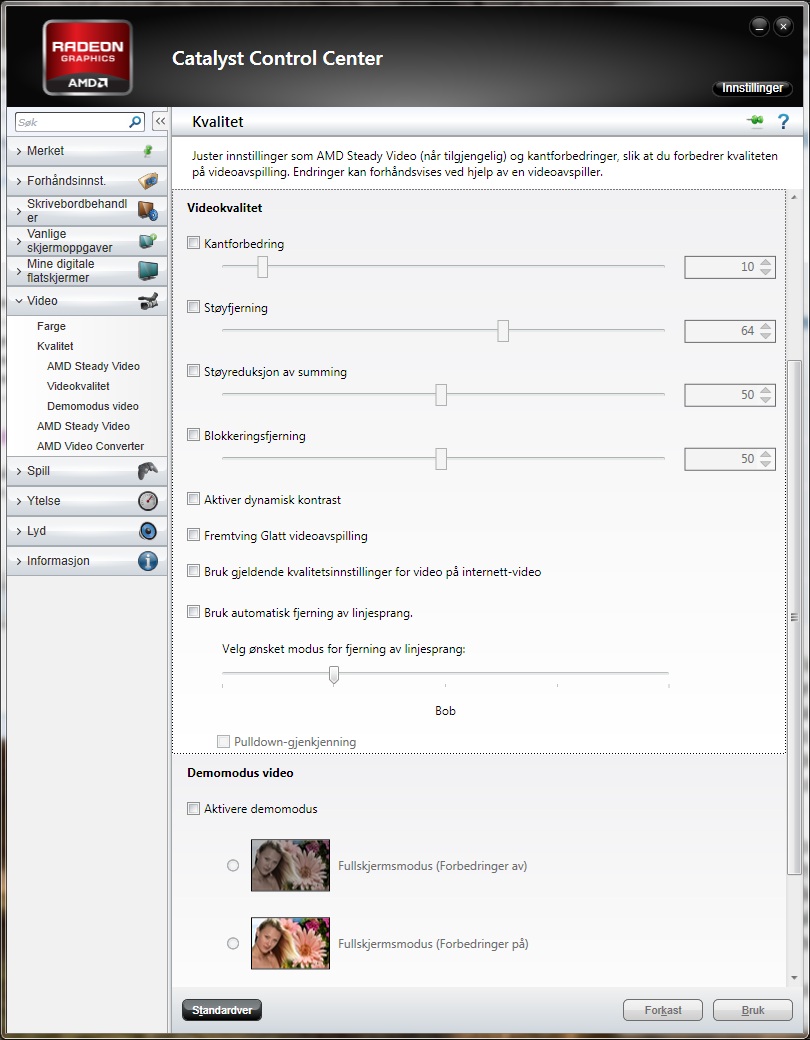
Task: Click the search magnifier icon
Action: (x=135, y=122)
